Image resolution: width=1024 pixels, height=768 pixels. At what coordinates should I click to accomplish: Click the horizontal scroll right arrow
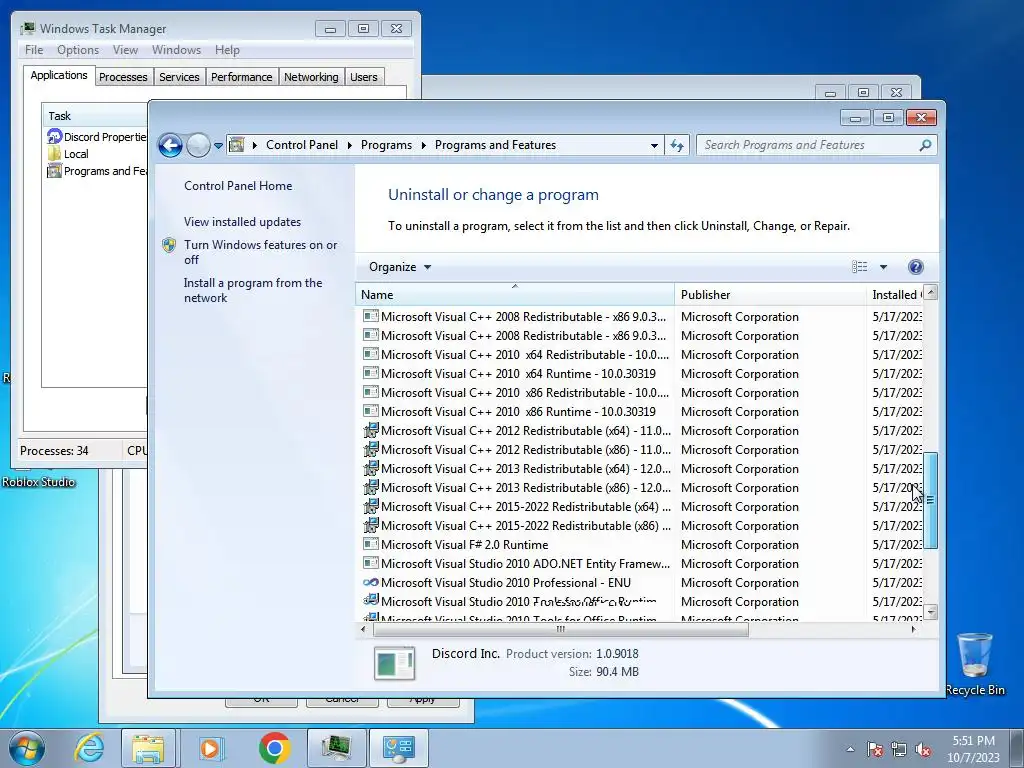tap(913, 630)
